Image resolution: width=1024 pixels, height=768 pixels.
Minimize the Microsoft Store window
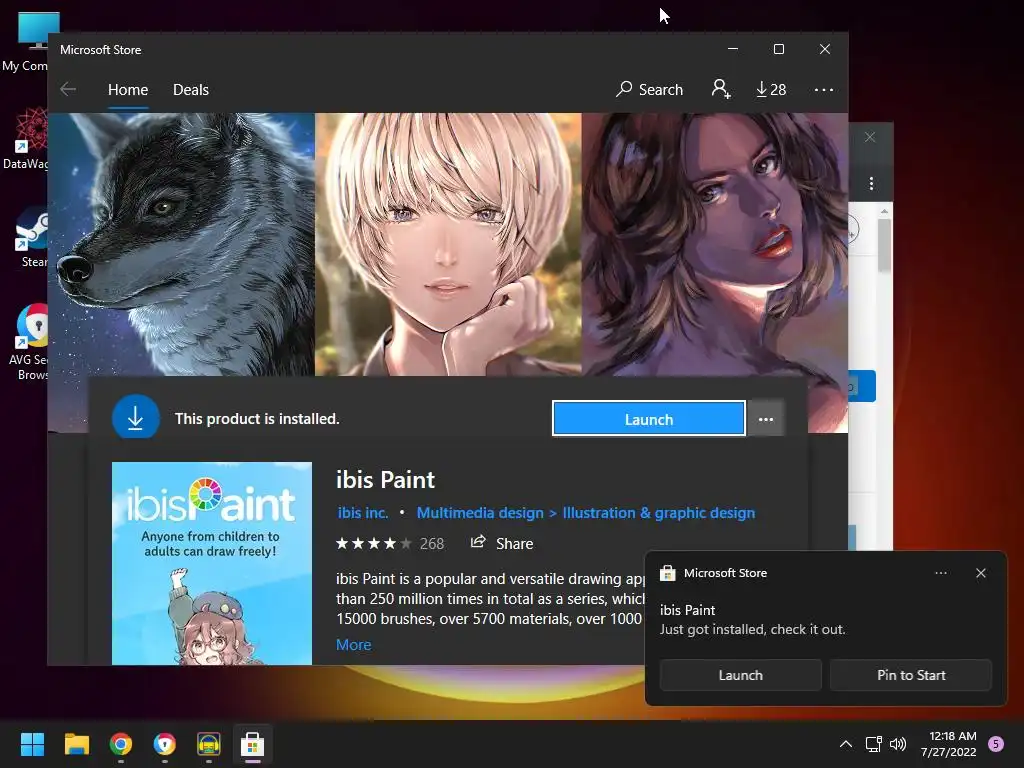pyautogui.click(x=733, y=49)
